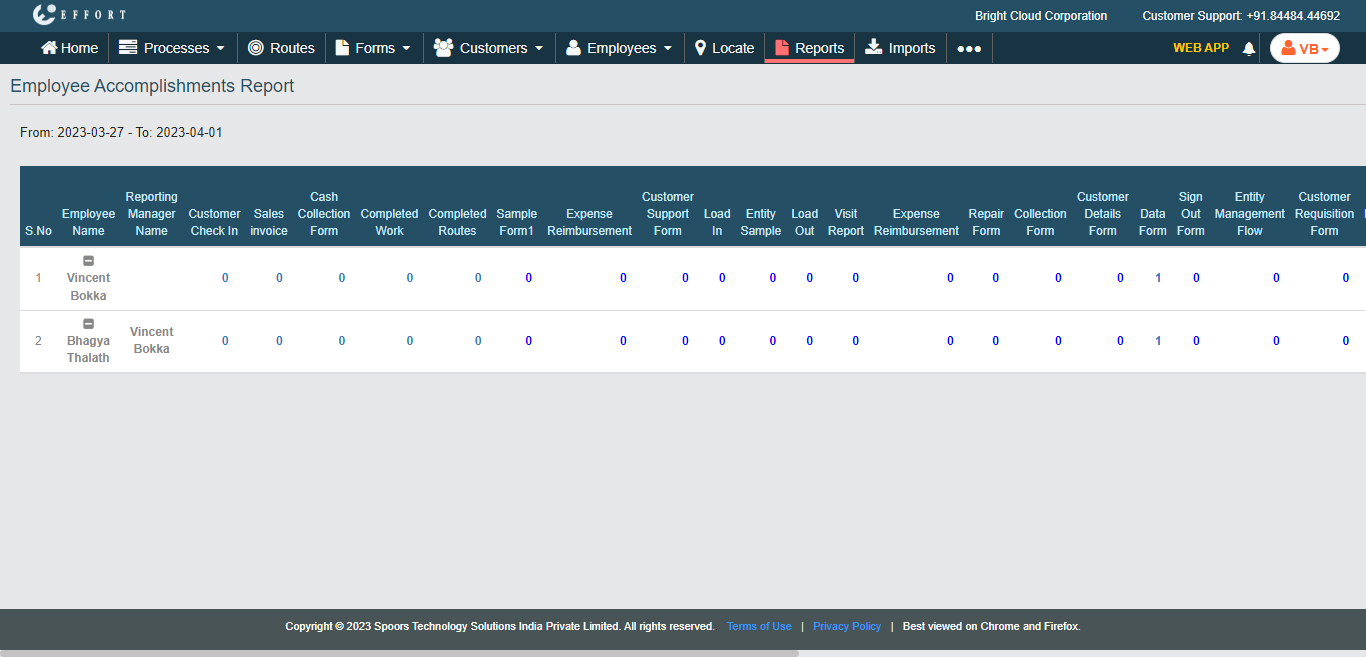This screenshot has width=1366, height=657.
Task: Click Data Form count for Vincent Bokka
Action: (x=1158, y=278)
